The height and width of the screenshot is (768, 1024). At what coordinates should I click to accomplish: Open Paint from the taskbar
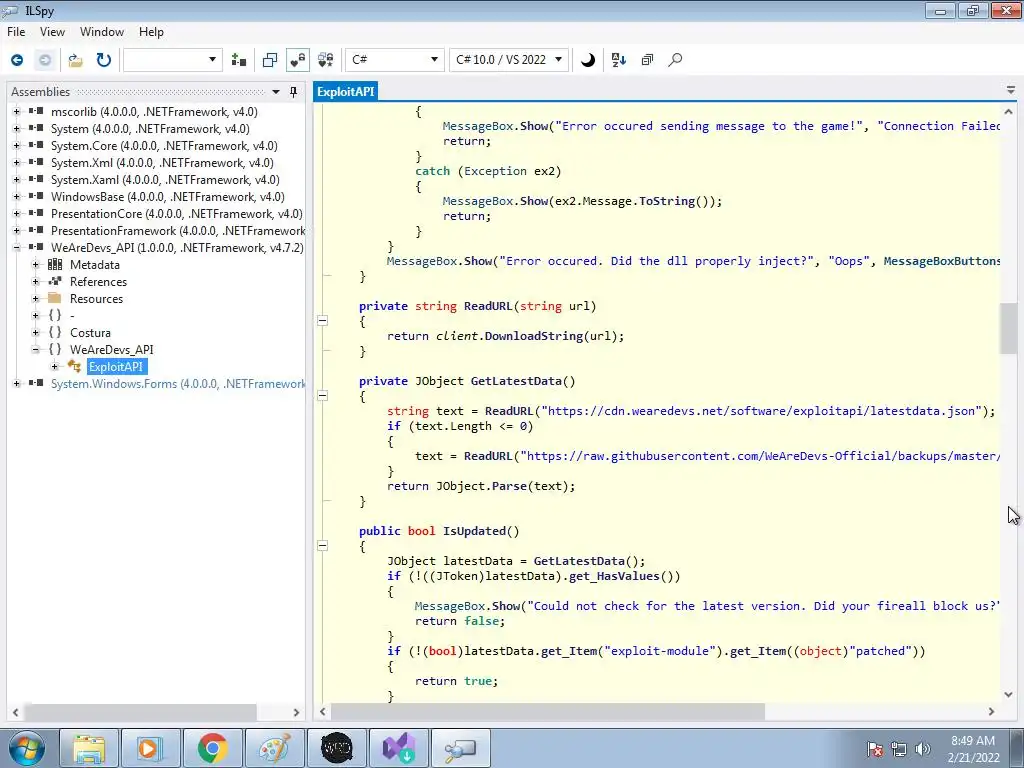coord(274,748)
